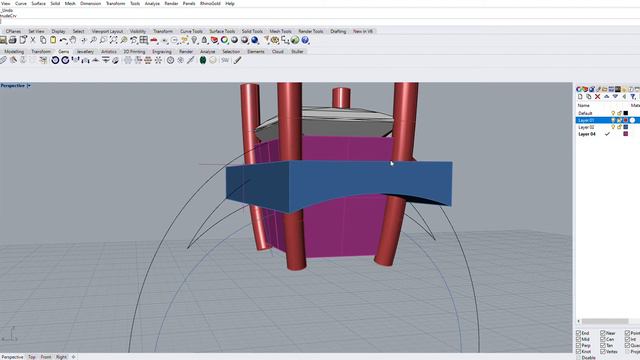Click the command line input field

pos(320,21)
